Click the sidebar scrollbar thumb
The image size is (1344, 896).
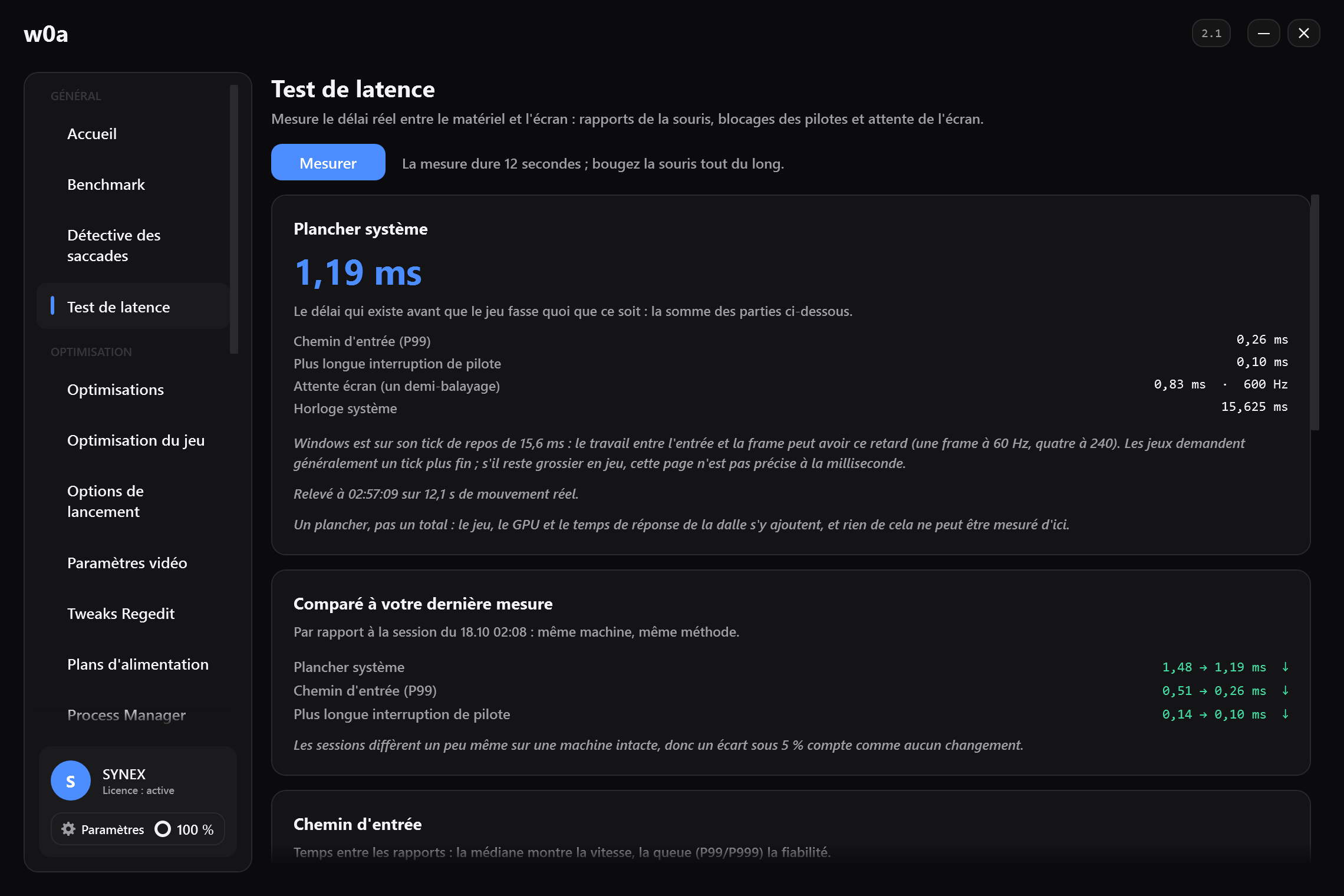[234, 219]
